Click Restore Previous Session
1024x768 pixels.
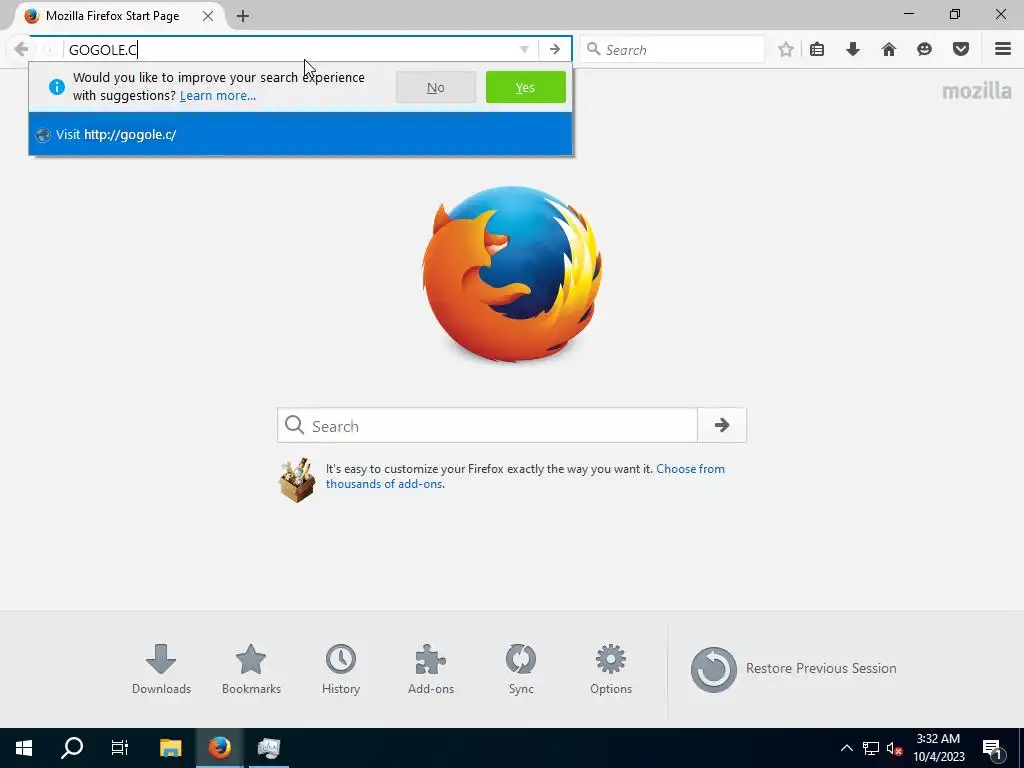[x=793, y=669]
